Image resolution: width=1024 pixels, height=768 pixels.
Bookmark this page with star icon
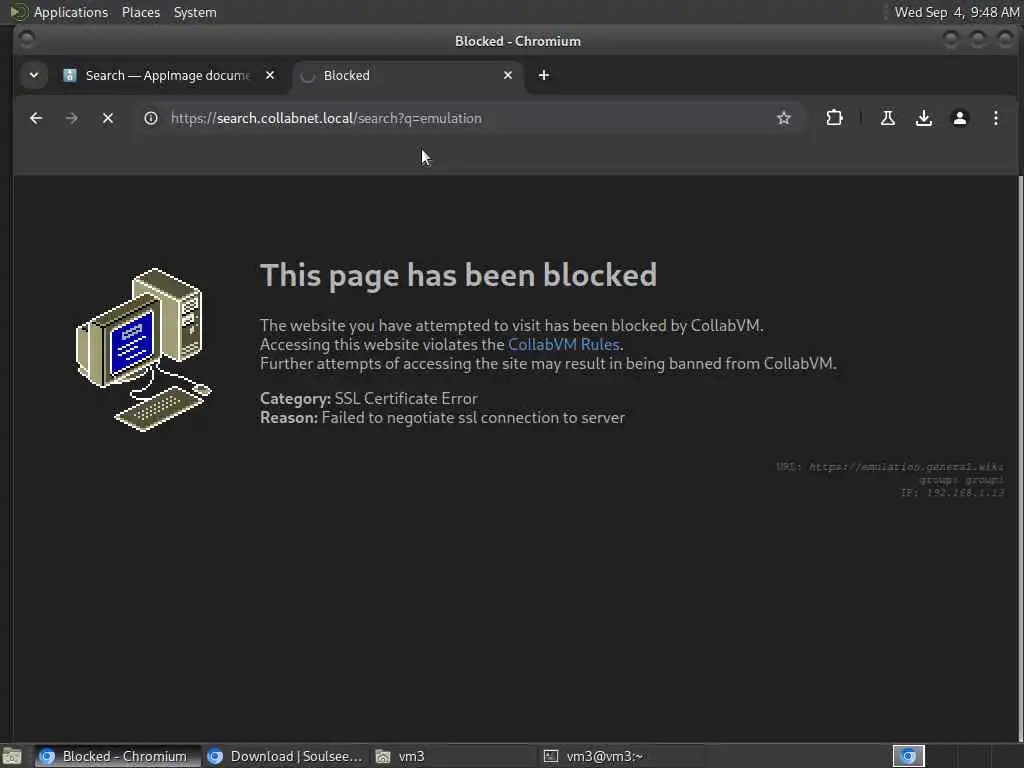click(x=784, y=118)
